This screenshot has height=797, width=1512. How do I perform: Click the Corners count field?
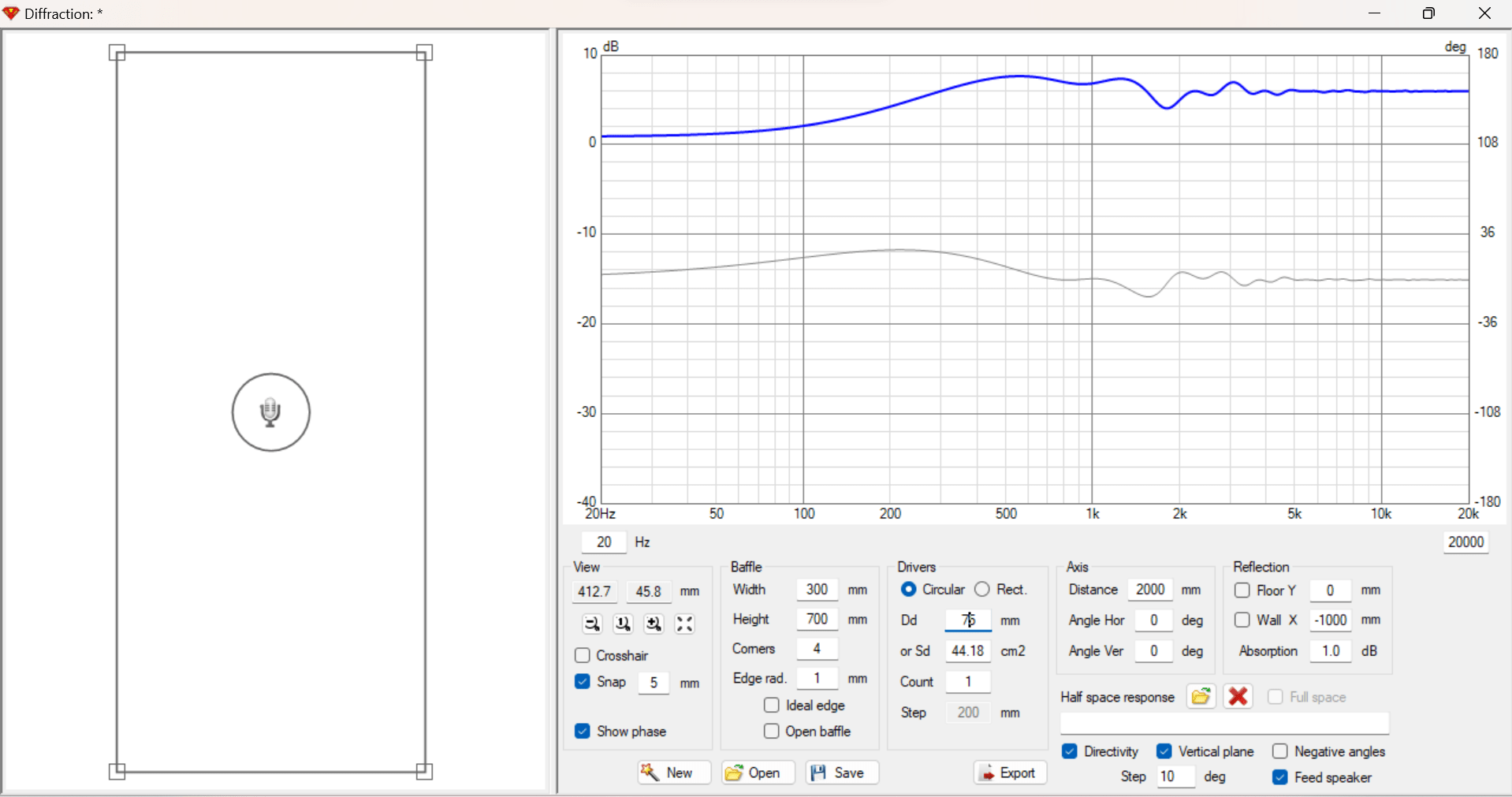[817, 649]
